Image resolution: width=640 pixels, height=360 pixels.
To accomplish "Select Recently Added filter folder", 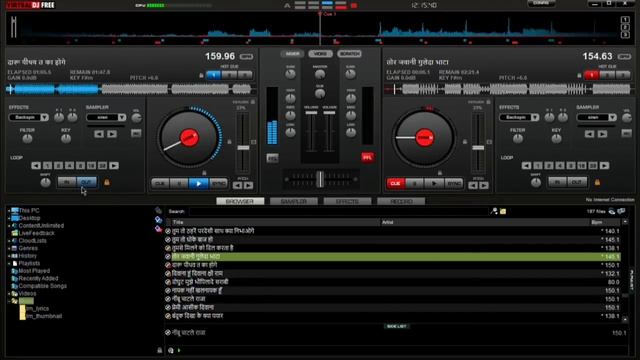I will click(38, 278).
